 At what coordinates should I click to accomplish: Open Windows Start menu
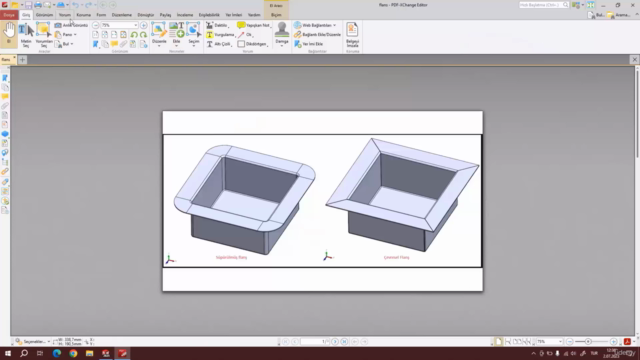point(8,353)
